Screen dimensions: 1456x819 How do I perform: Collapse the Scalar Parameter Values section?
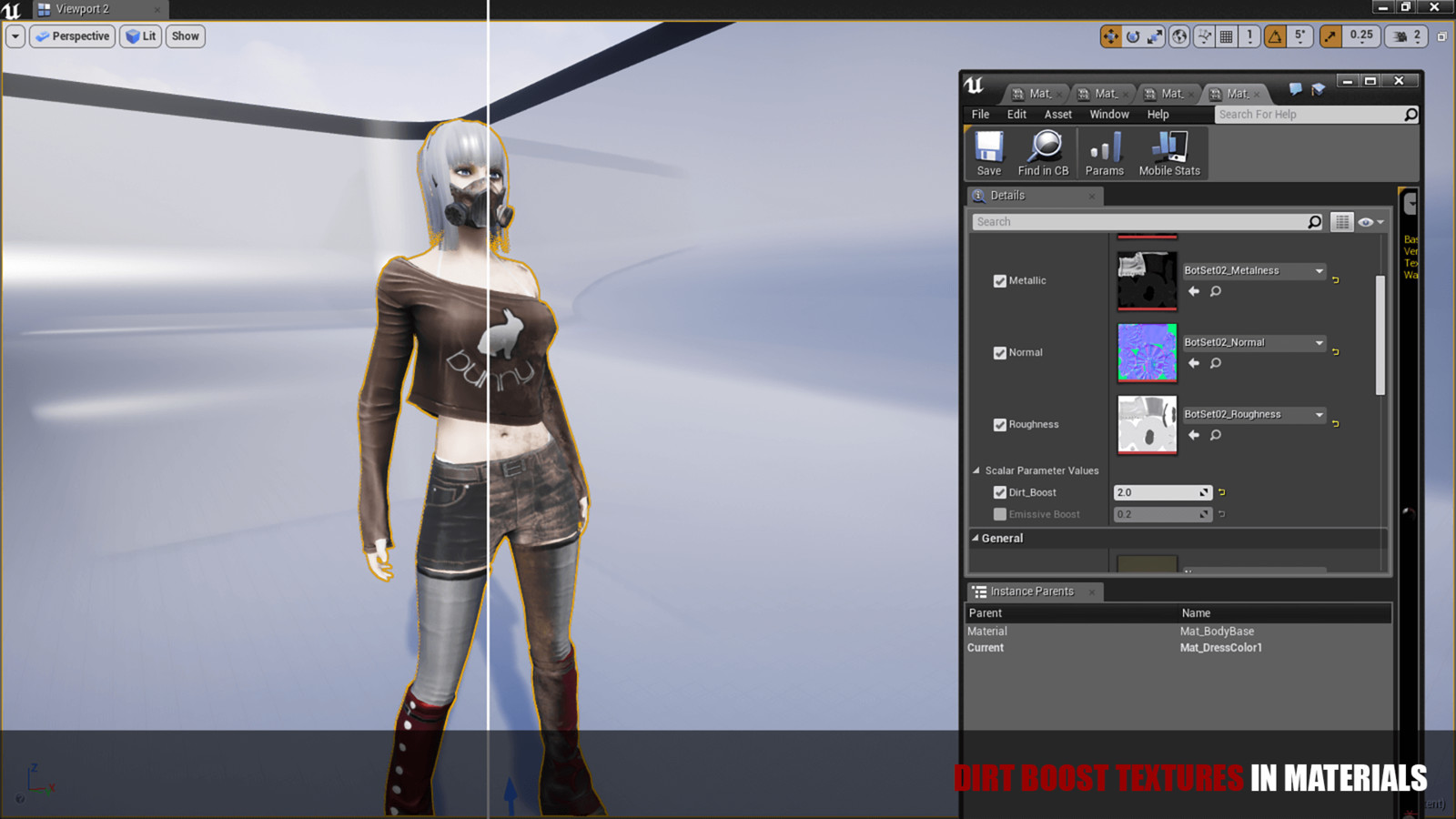tap(976, 470)
